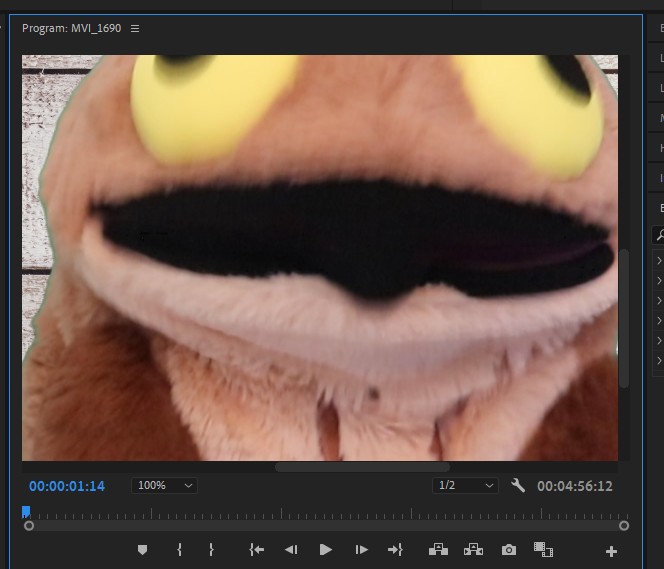
Task: Click the current timecode 00:00:01:14
Action: point(67,486)
